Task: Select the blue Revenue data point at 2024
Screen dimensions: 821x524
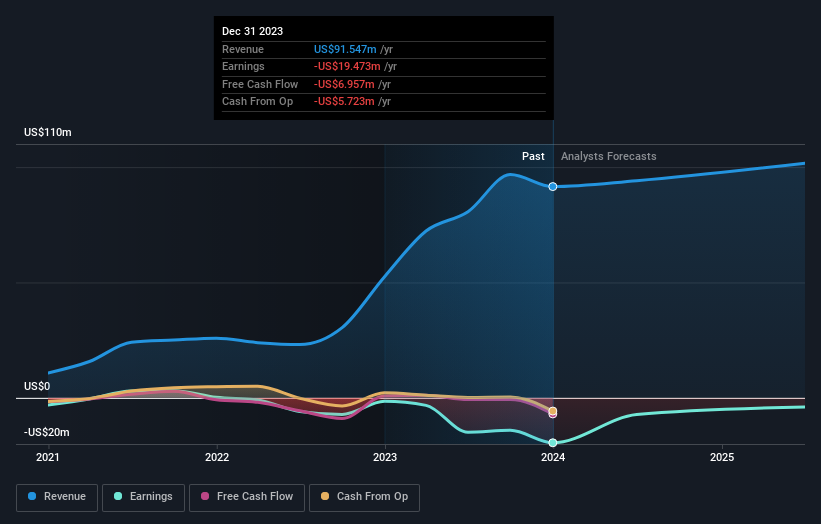Action: coord(553,187)
